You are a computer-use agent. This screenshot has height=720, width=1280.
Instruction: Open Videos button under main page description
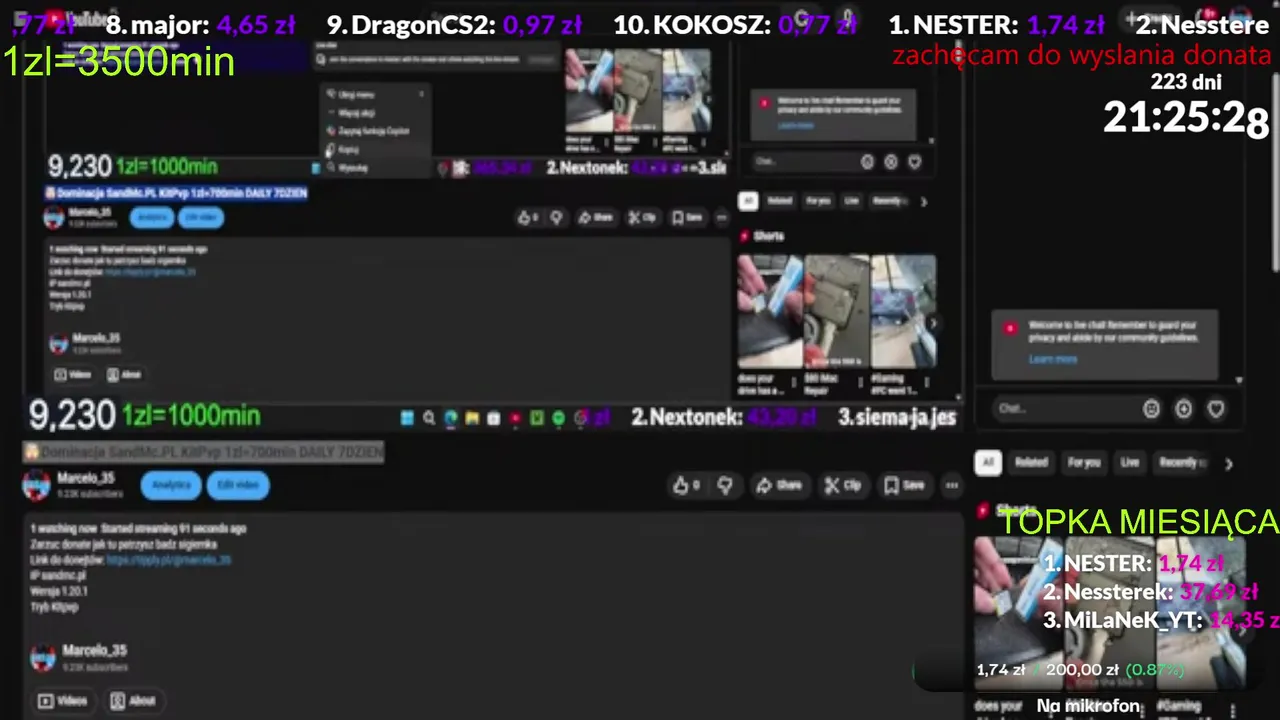click(63, 700)
